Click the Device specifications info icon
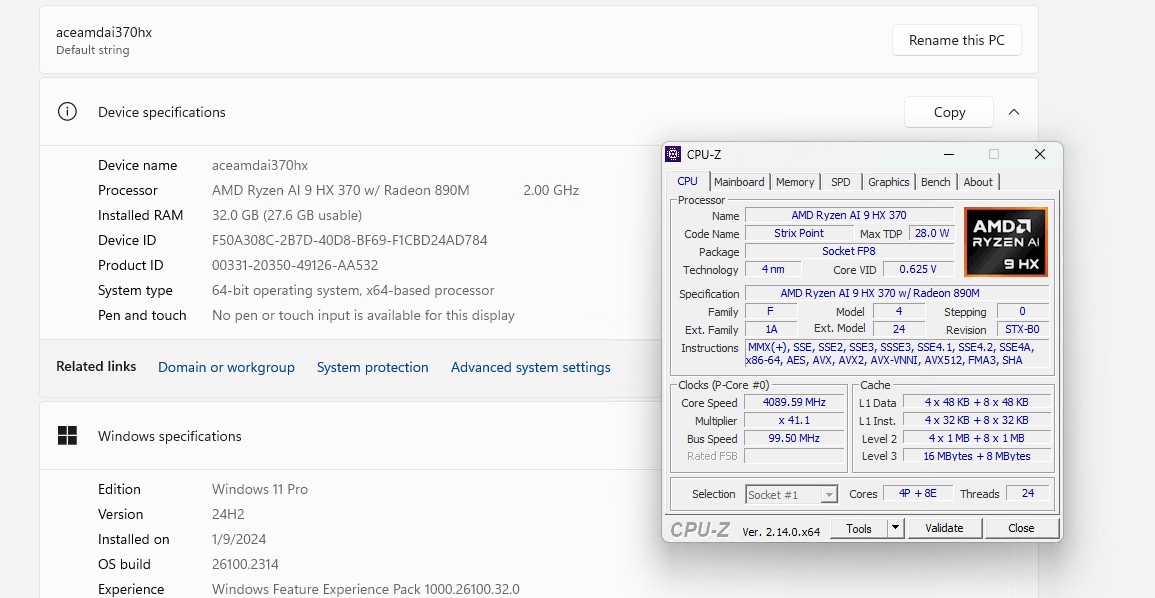The image size is (1155, 598). pos(67,112)
